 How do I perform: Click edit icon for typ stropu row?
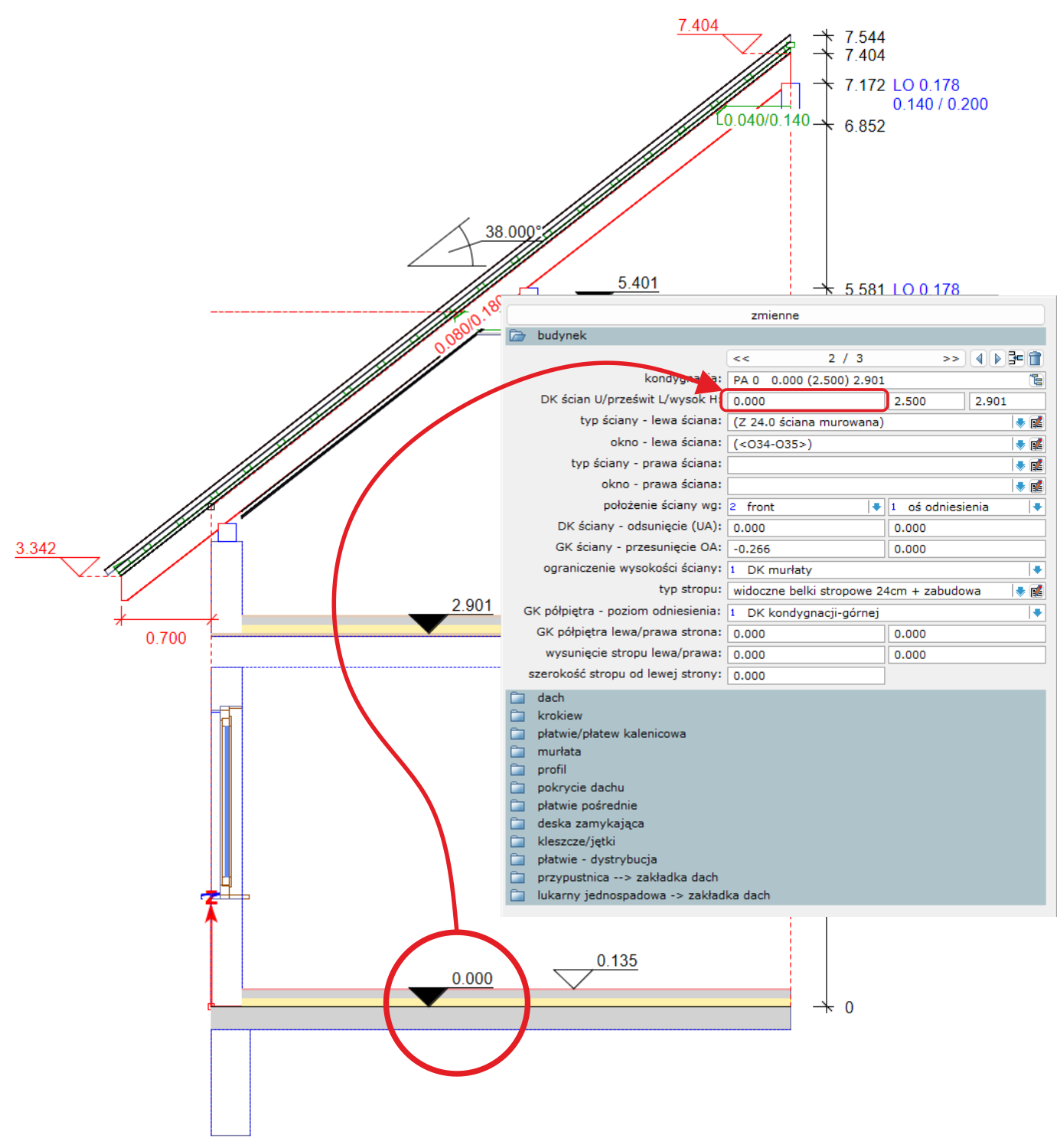coord(1036,591)
